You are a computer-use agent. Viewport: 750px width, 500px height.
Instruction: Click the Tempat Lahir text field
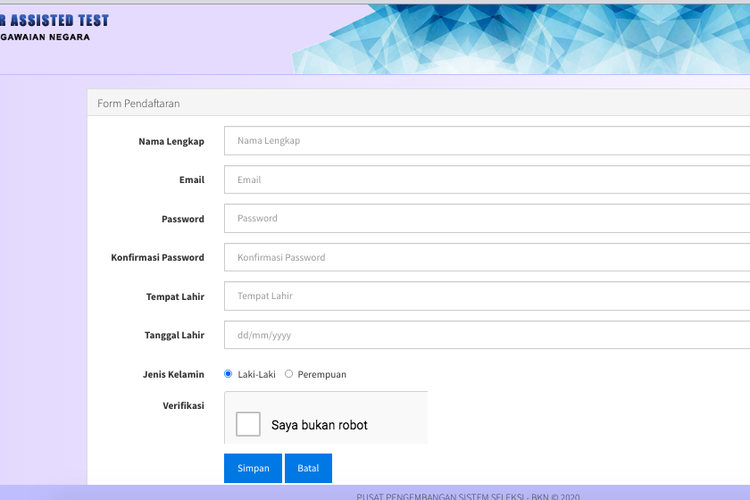486,296
